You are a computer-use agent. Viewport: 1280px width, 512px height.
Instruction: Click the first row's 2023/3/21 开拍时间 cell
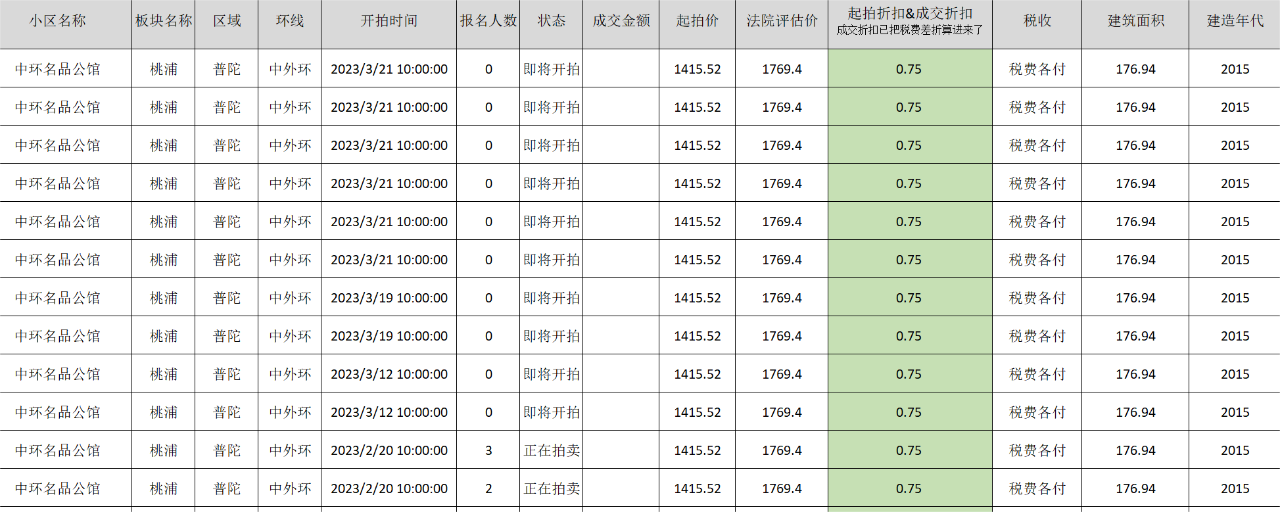point(389,69)
